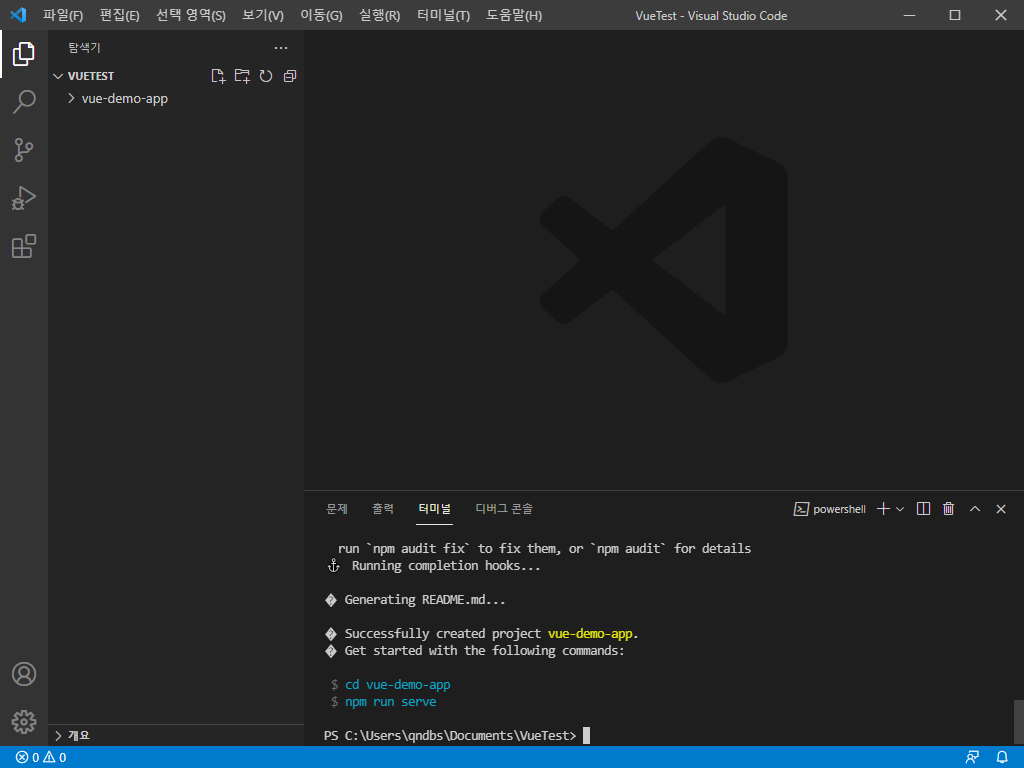Open the 보기(V) menu
Screen dimensions: 1024x768
coord(263,15)
